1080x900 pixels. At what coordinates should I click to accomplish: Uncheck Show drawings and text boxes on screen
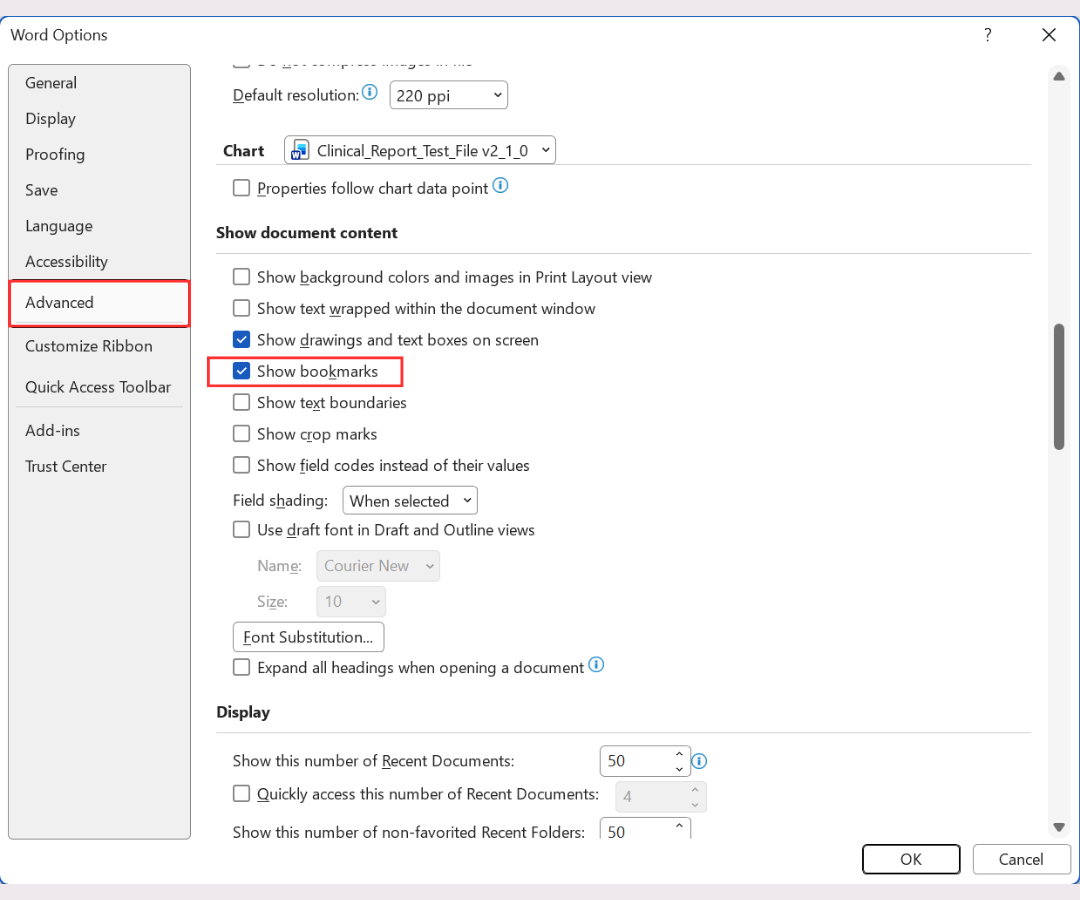[241, 339]
